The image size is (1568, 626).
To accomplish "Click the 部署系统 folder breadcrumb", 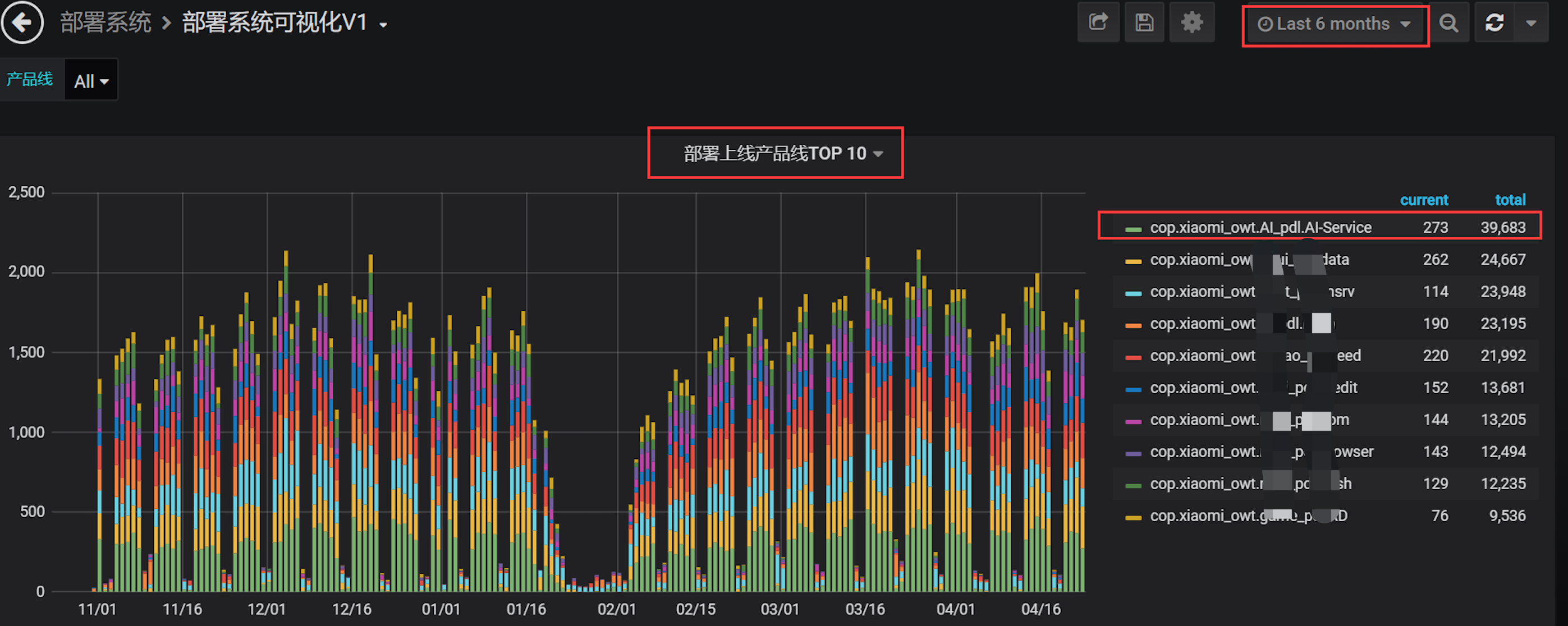I will pos(106,23).
